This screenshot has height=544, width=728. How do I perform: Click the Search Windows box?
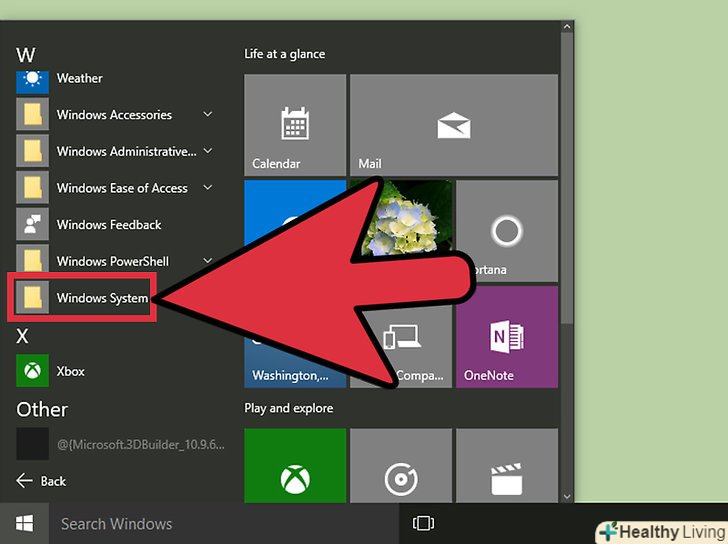click(x=224, y=523)
